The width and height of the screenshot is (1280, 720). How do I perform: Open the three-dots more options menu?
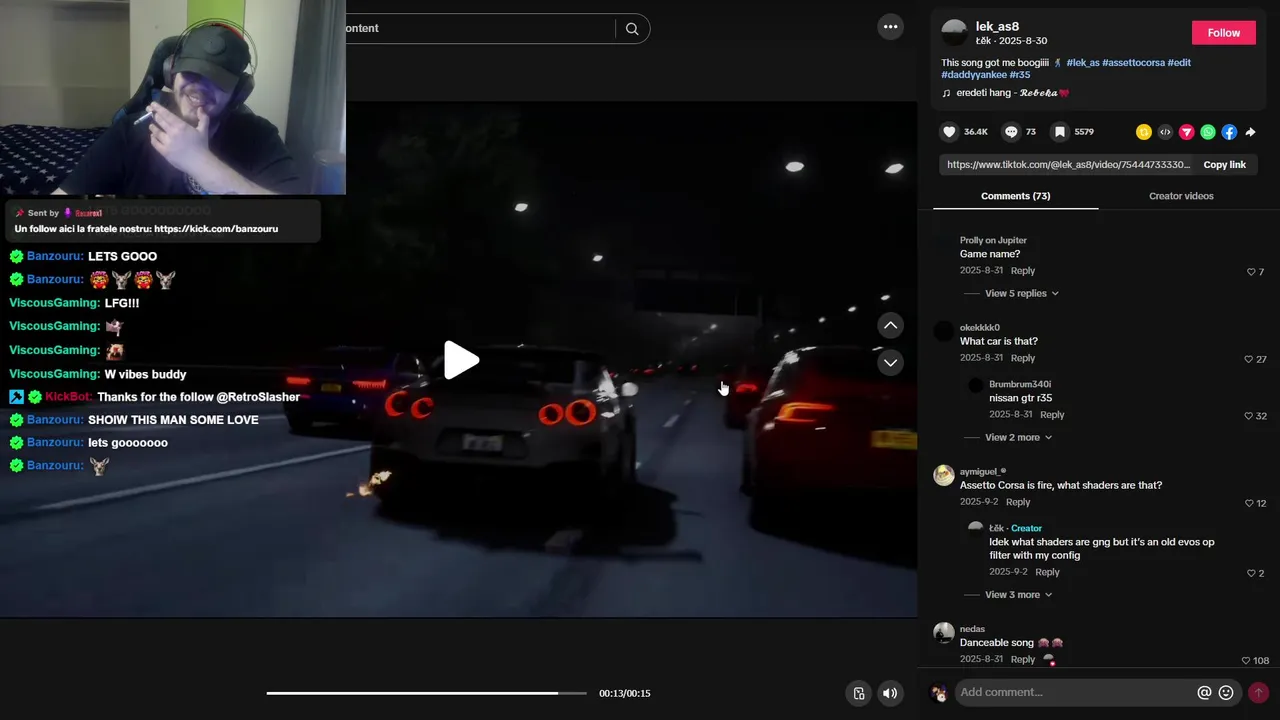(890, 27)
